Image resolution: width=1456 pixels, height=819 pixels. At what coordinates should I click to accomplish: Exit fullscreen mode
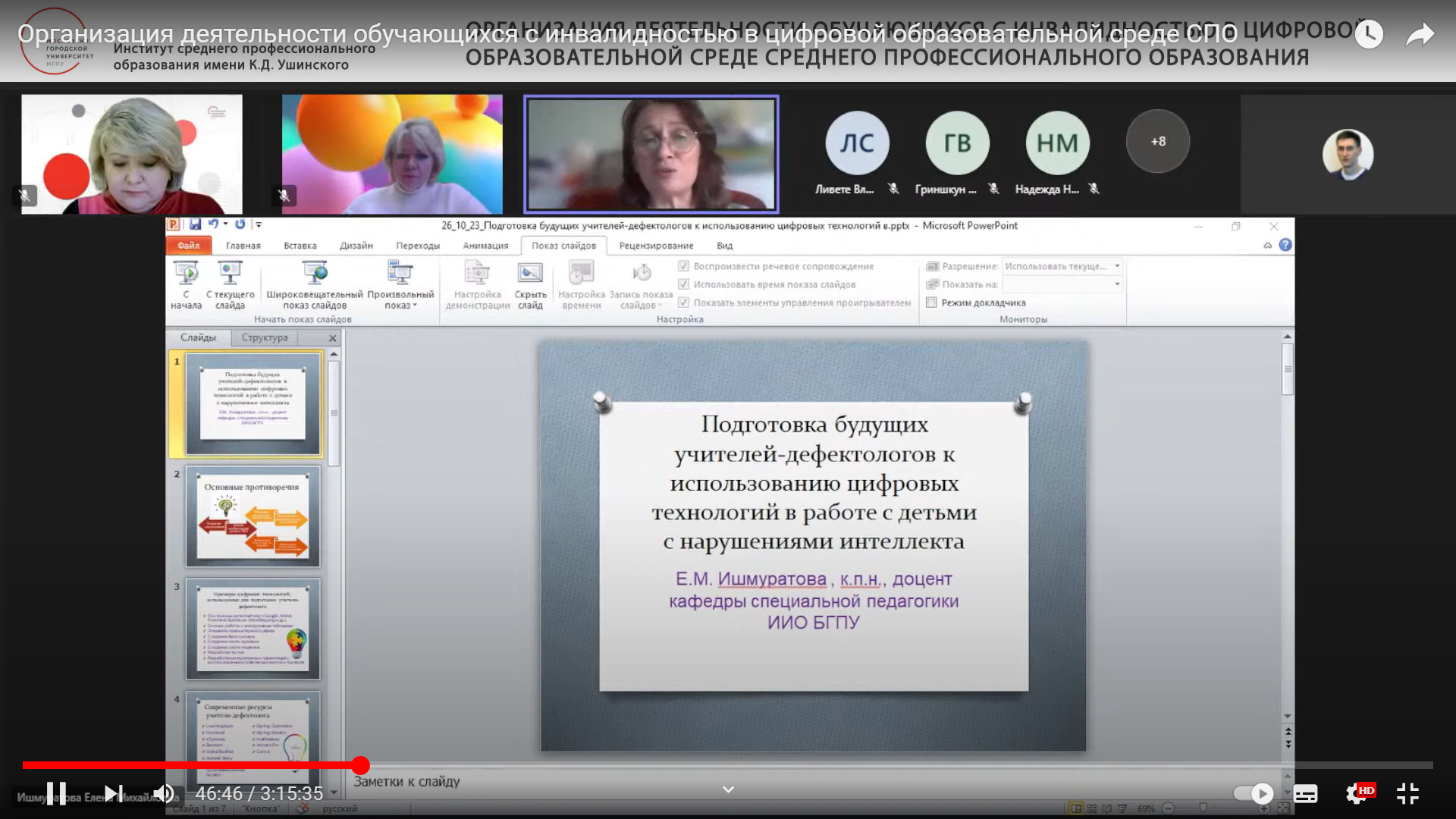(1407, 793)
